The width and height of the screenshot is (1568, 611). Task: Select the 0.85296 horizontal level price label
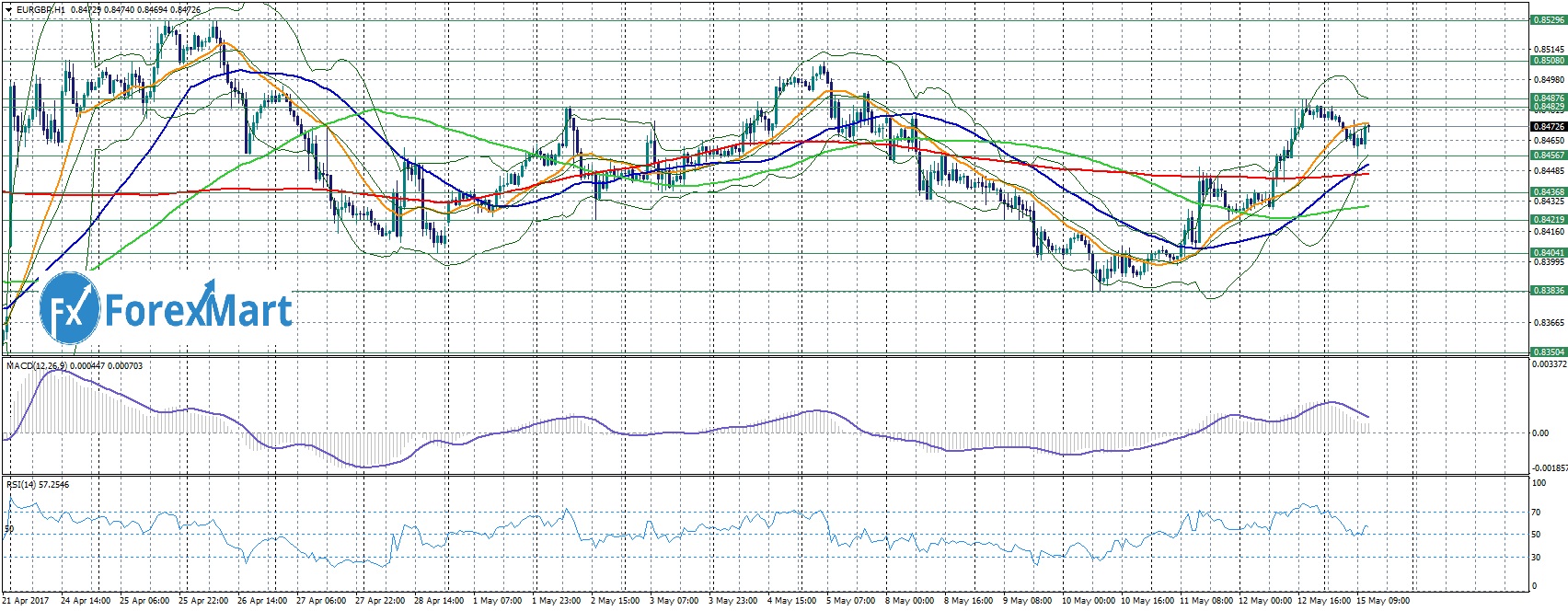[1548, 19]
